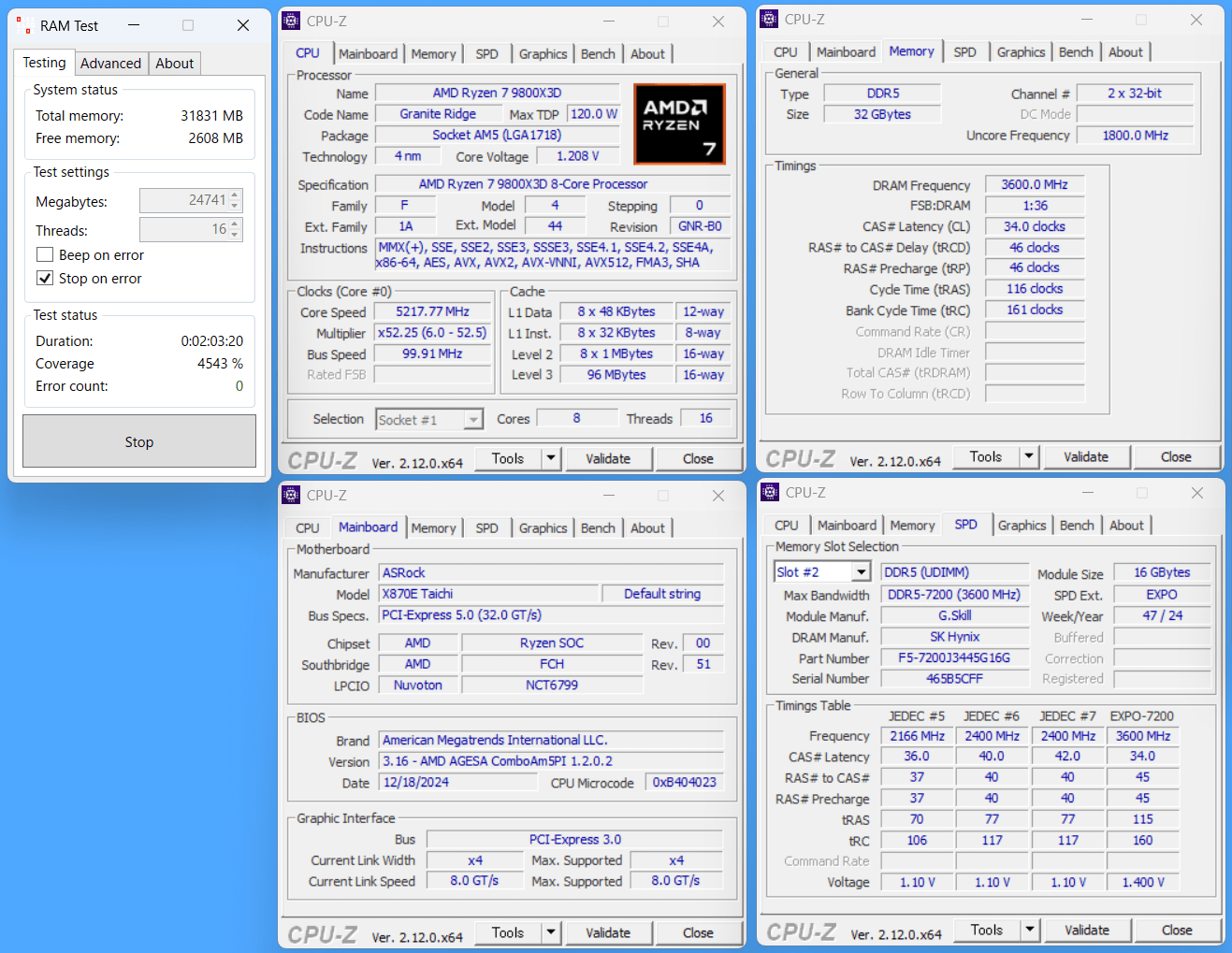Click the CPU name AMD Ryzen 7 9800X3D
Viewport: 1232px width, 953px height.
coord(497,93)
